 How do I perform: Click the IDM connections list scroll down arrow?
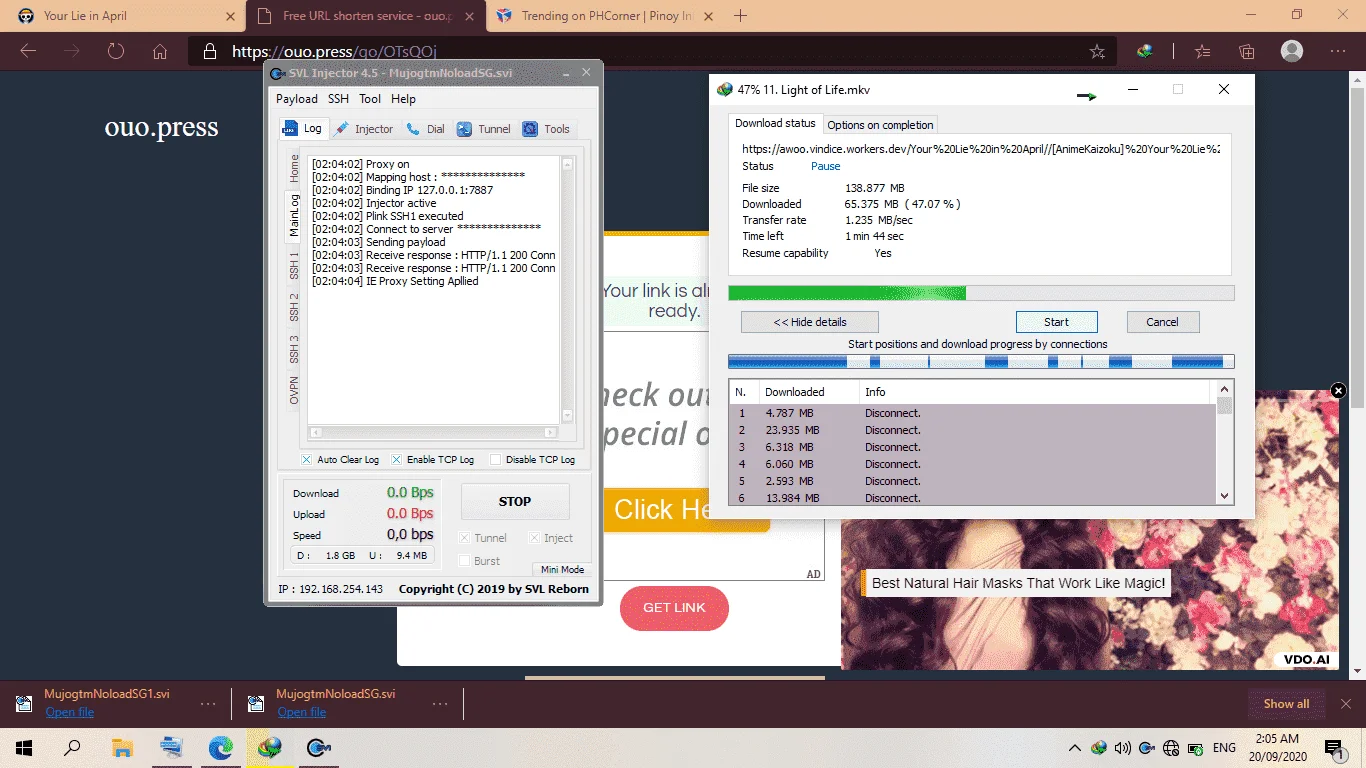(1225, 496)
